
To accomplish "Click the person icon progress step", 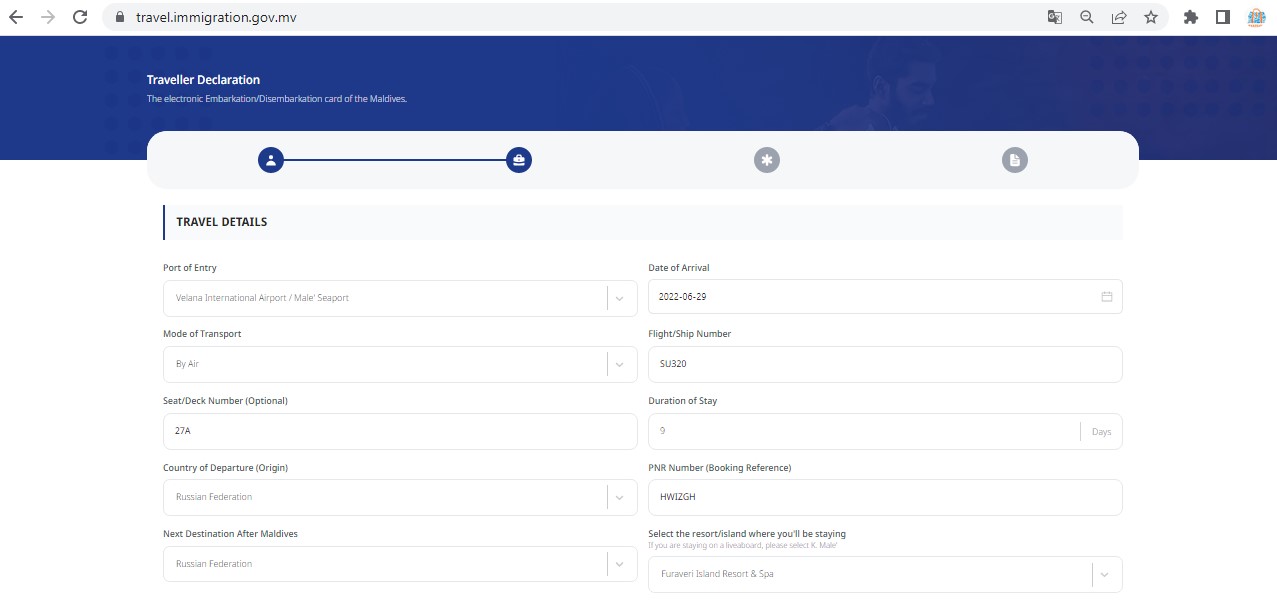I will (271, 160).
